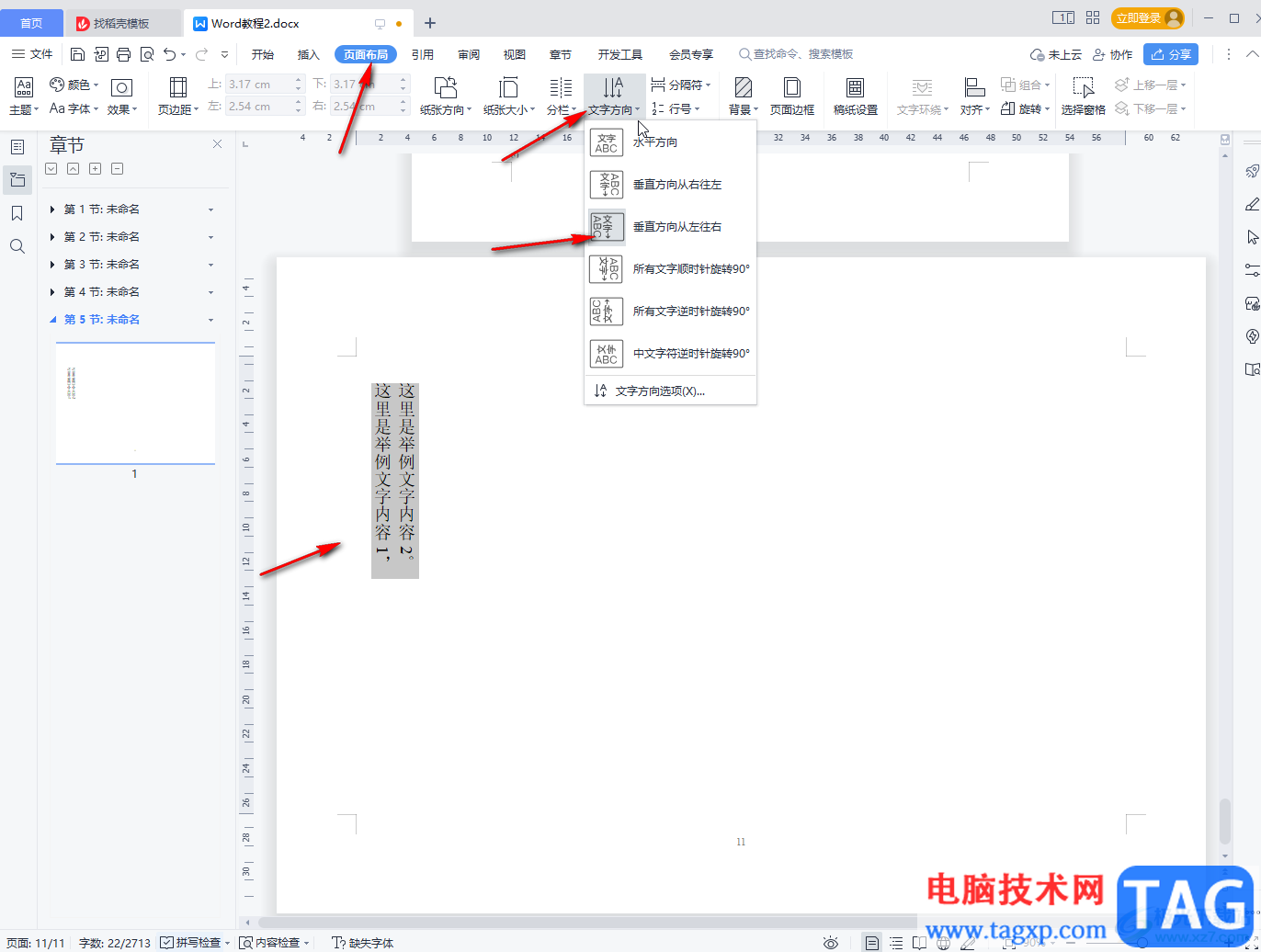Screen dimensions: 1261x952
Task: Switch to the 首页 home tab
Action: (x=31, y=23)
